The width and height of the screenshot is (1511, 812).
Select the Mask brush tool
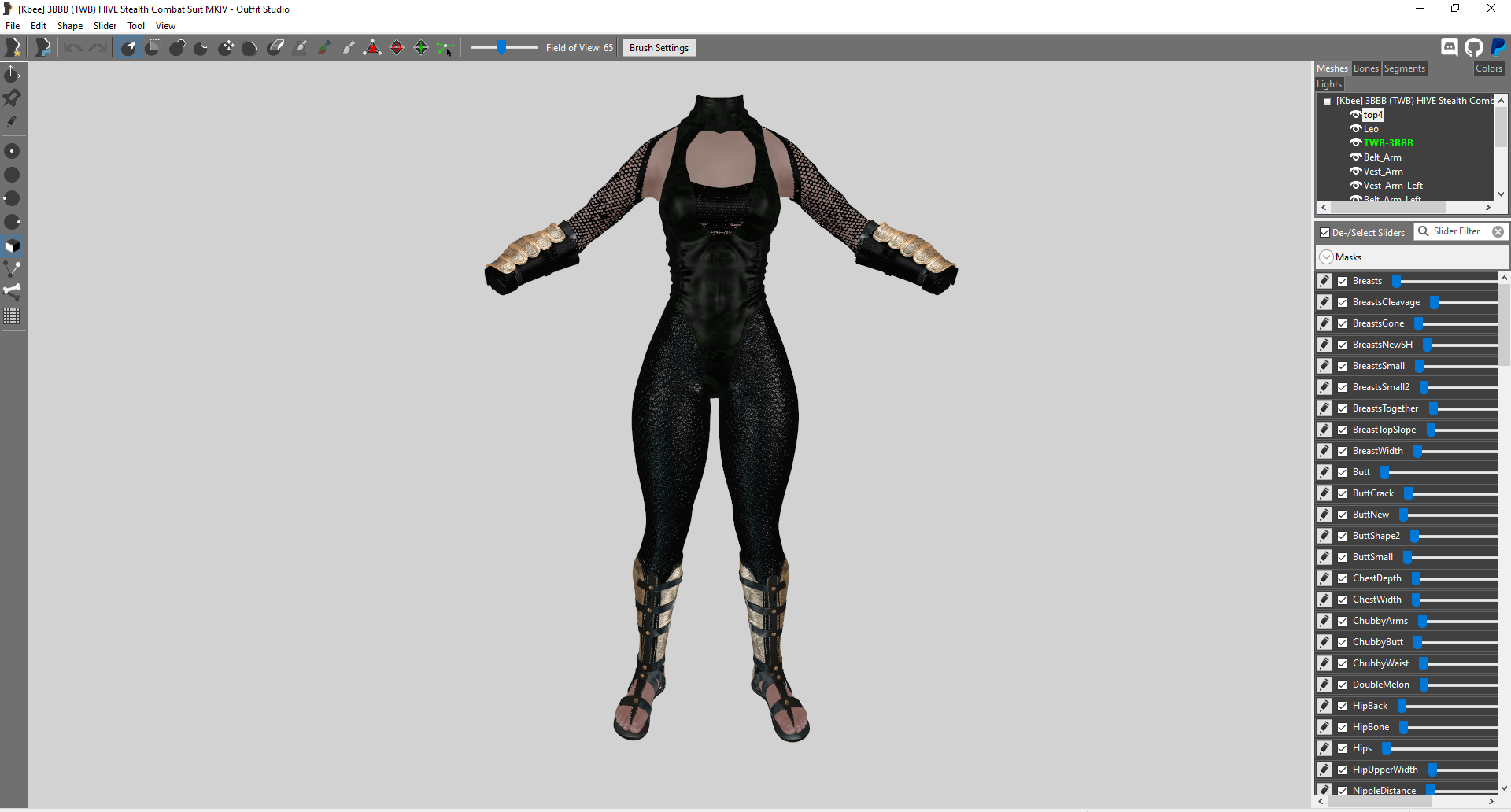click(153, 47)
